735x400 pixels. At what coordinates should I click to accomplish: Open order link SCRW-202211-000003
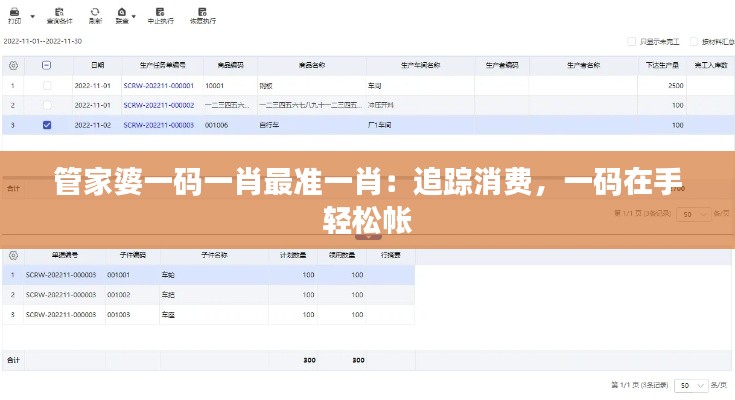(x=158, y=125)
